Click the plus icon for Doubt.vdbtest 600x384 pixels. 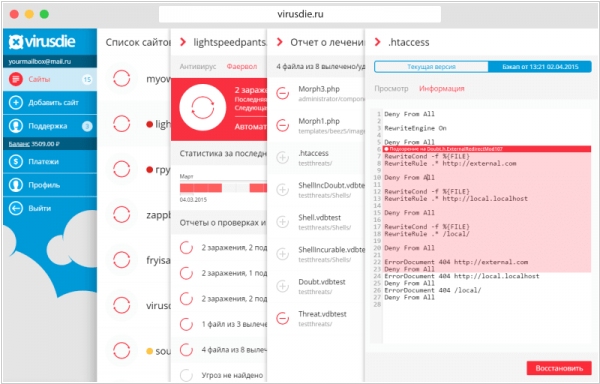[282, 286]
